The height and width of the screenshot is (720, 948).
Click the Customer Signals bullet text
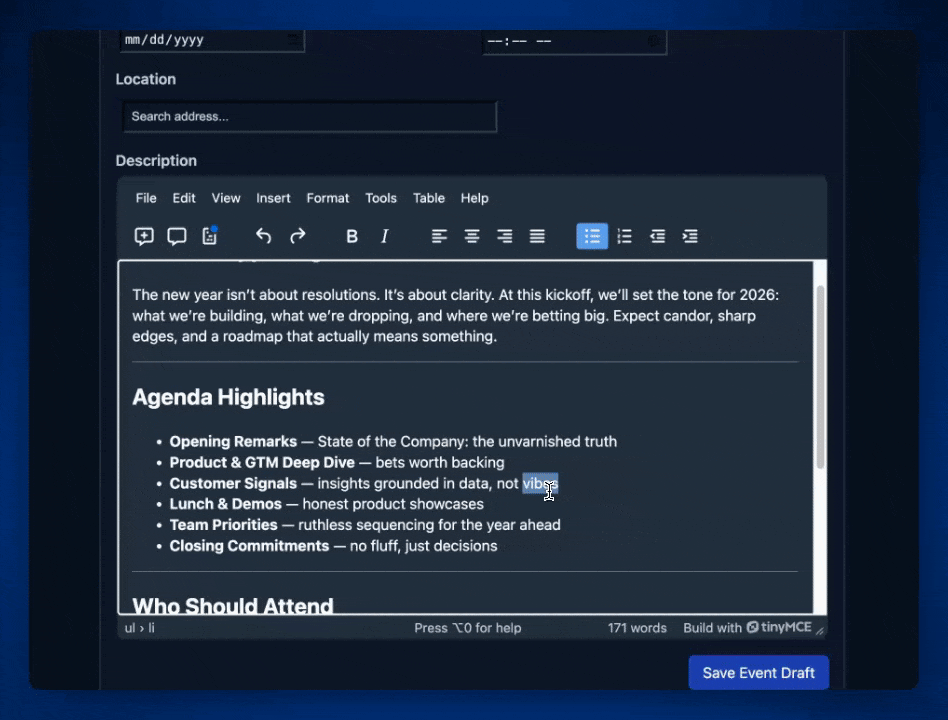(x=363, y=484)
